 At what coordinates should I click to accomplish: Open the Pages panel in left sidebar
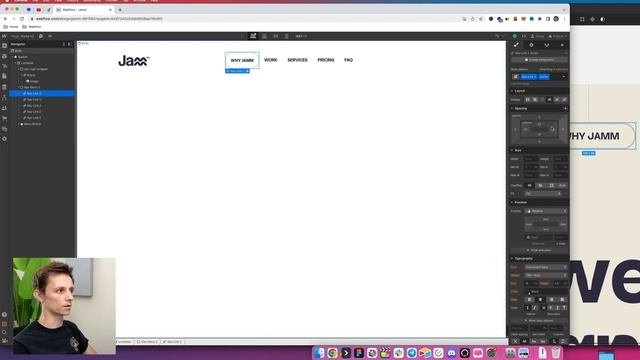[x=4, y=76]
